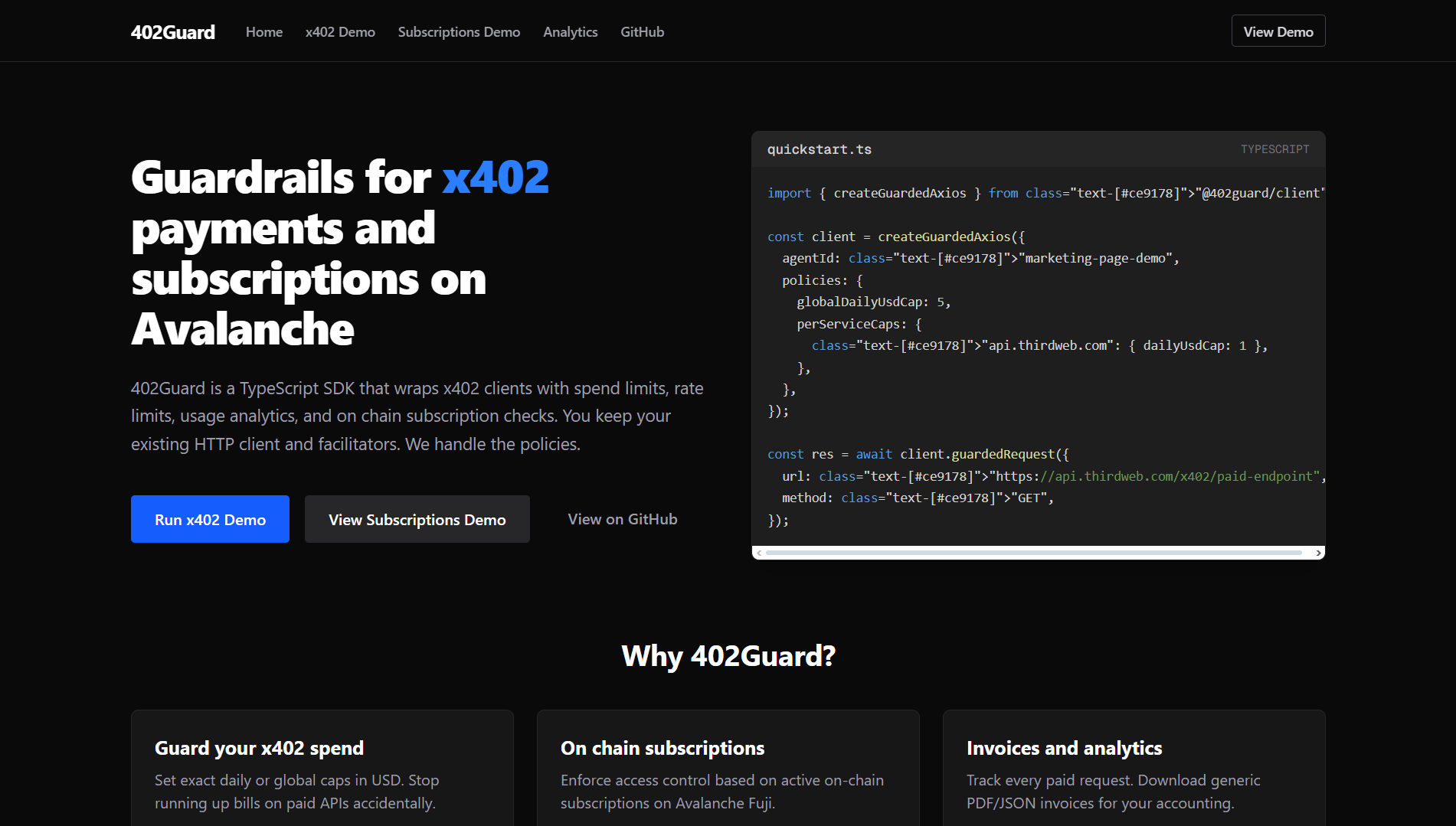Click the 402Guard logo
The height and width of the screenshot is (826, 1456).
172,32
